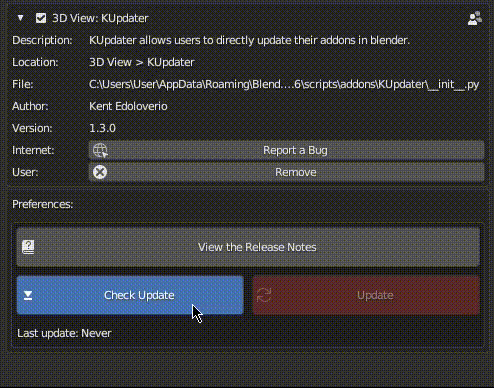Select the 3D View: KUpdater title
Screen dimensions: 494x388
(x=100, y=18)
